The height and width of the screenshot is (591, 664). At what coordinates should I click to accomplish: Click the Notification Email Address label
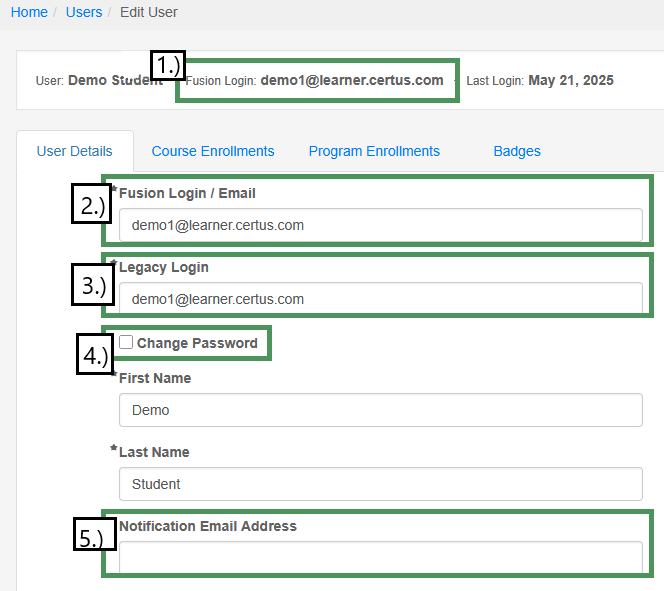coord(208,526)
